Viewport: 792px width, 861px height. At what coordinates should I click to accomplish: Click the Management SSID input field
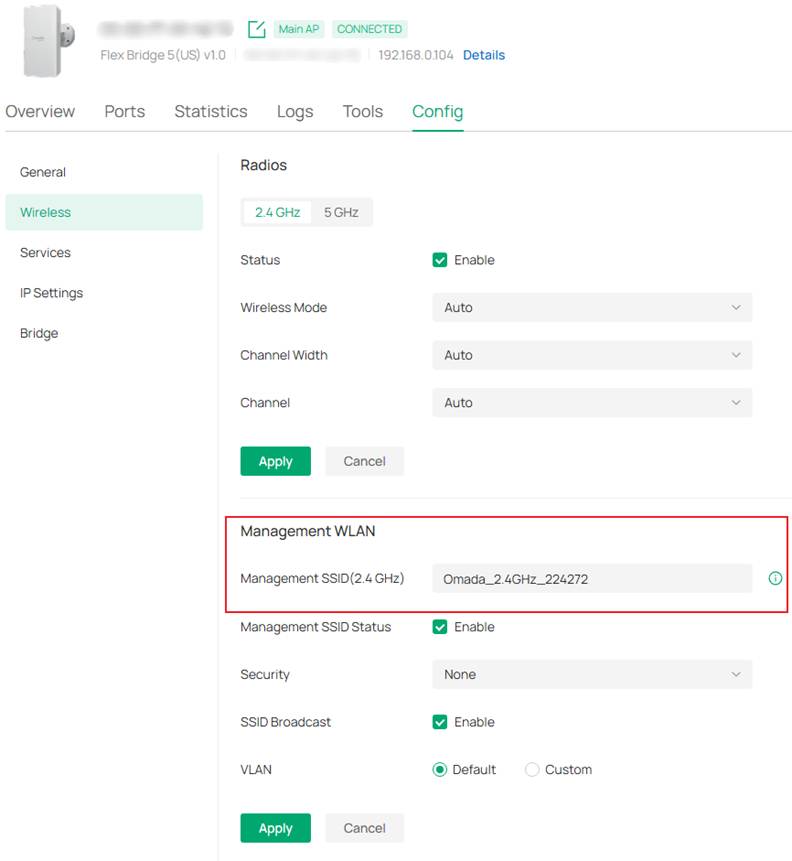(592, 579)
